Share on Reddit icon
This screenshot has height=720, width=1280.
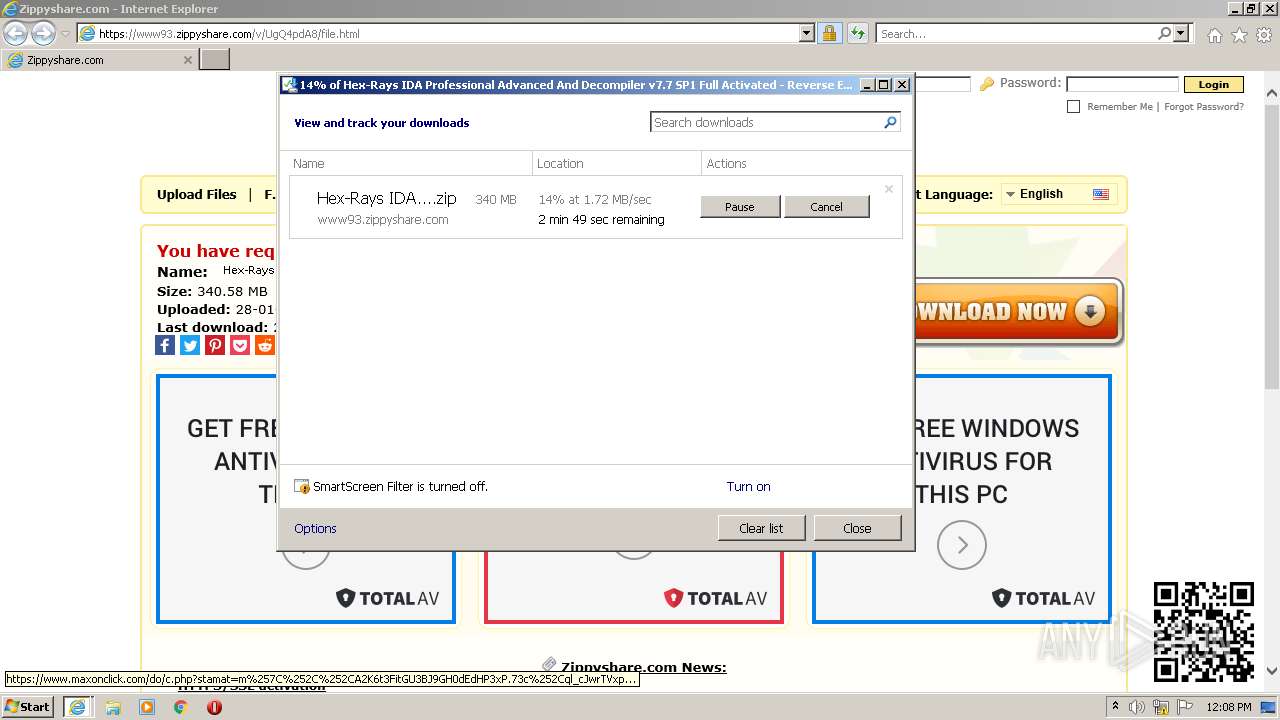click(x=265, y=345)
